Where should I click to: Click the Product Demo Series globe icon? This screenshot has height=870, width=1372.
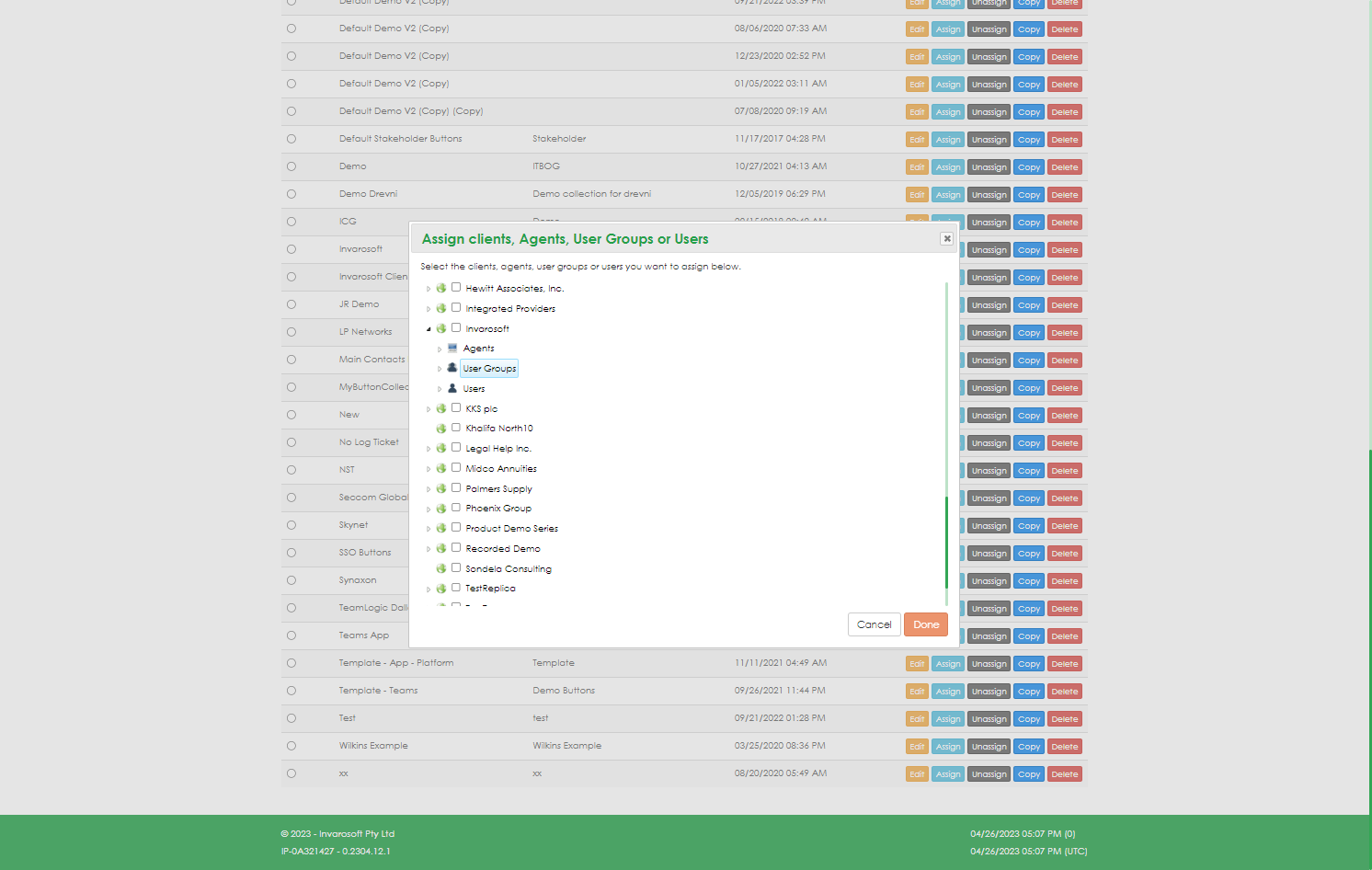[x=441, y=528]
